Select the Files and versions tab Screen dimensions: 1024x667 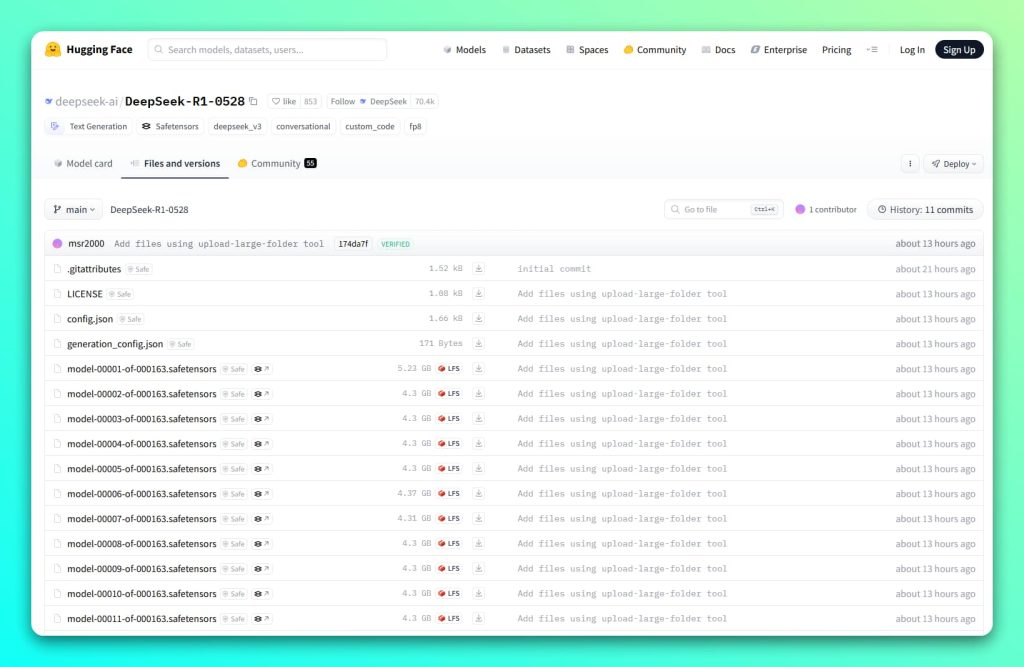click(x=175, y=163)
